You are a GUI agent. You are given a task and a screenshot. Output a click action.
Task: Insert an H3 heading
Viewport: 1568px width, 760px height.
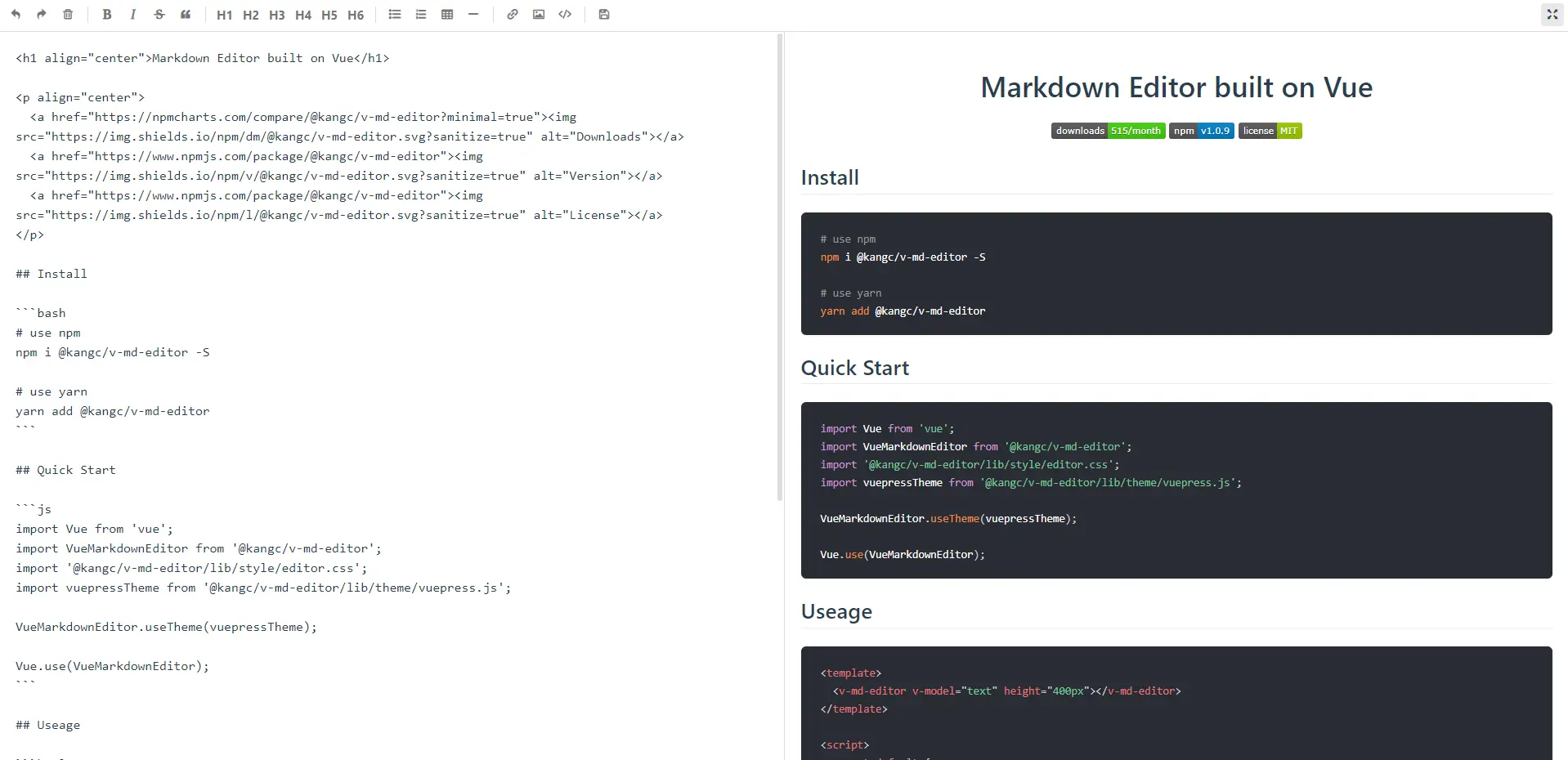pyautogui.click(x=277, y=15)
